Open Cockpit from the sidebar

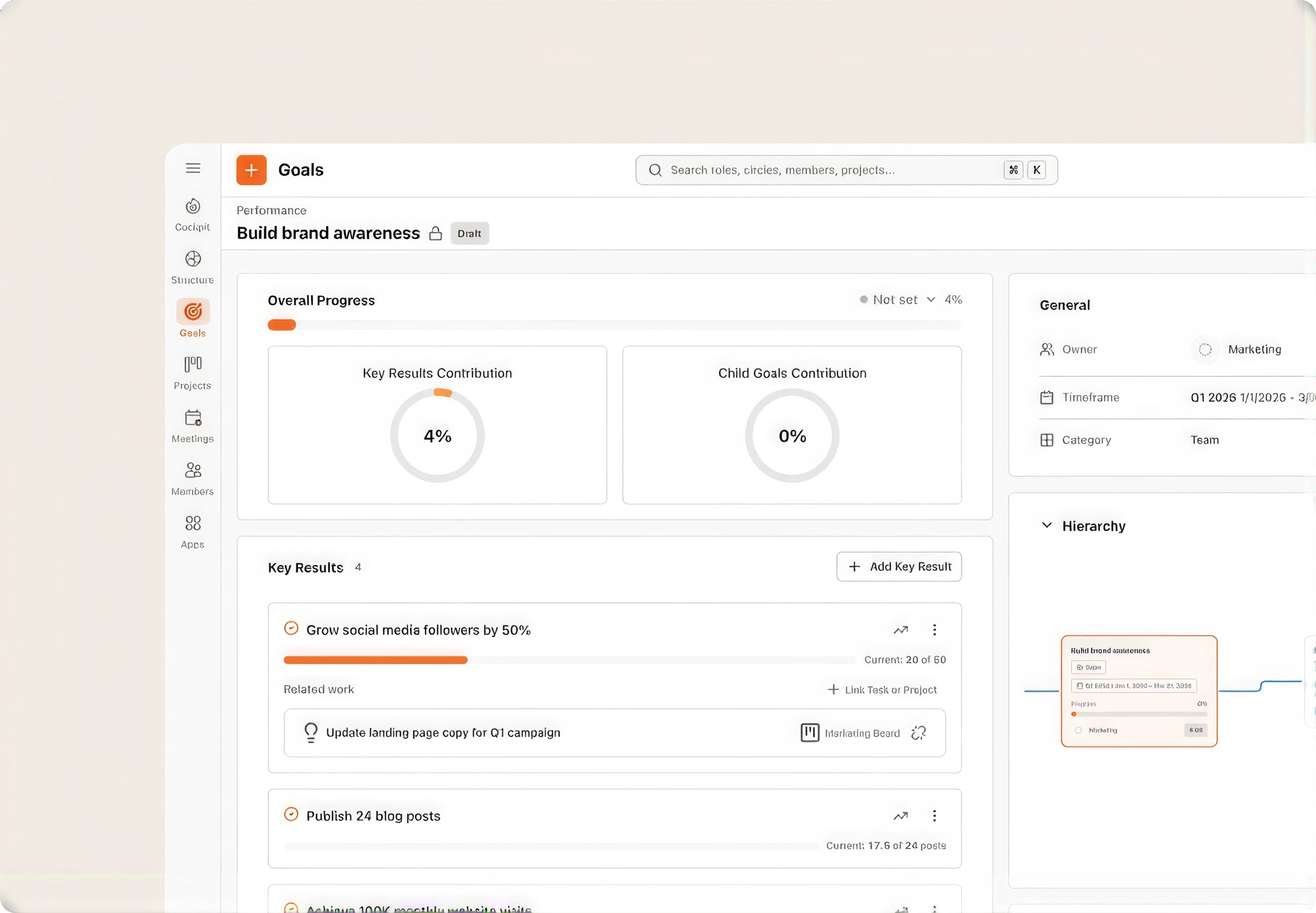pos(193,215)
